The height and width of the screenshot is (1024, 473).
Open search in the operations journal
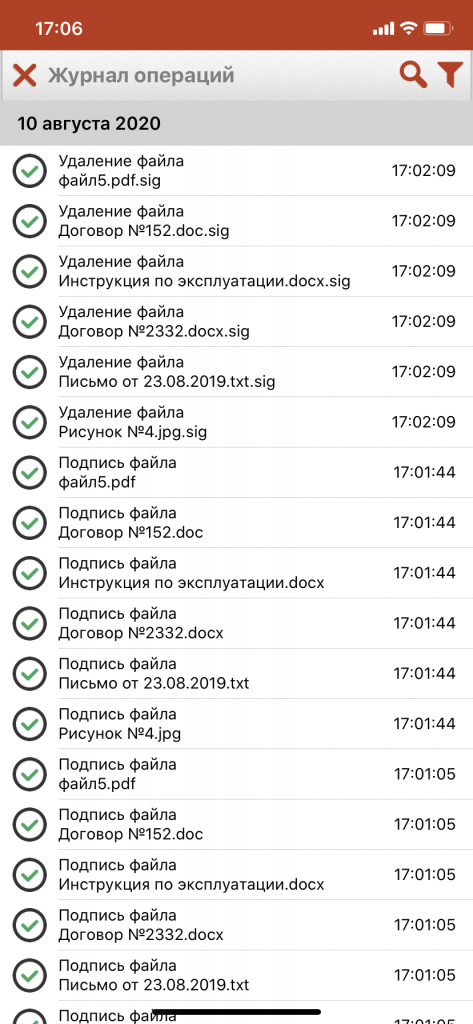coord(412,75)
